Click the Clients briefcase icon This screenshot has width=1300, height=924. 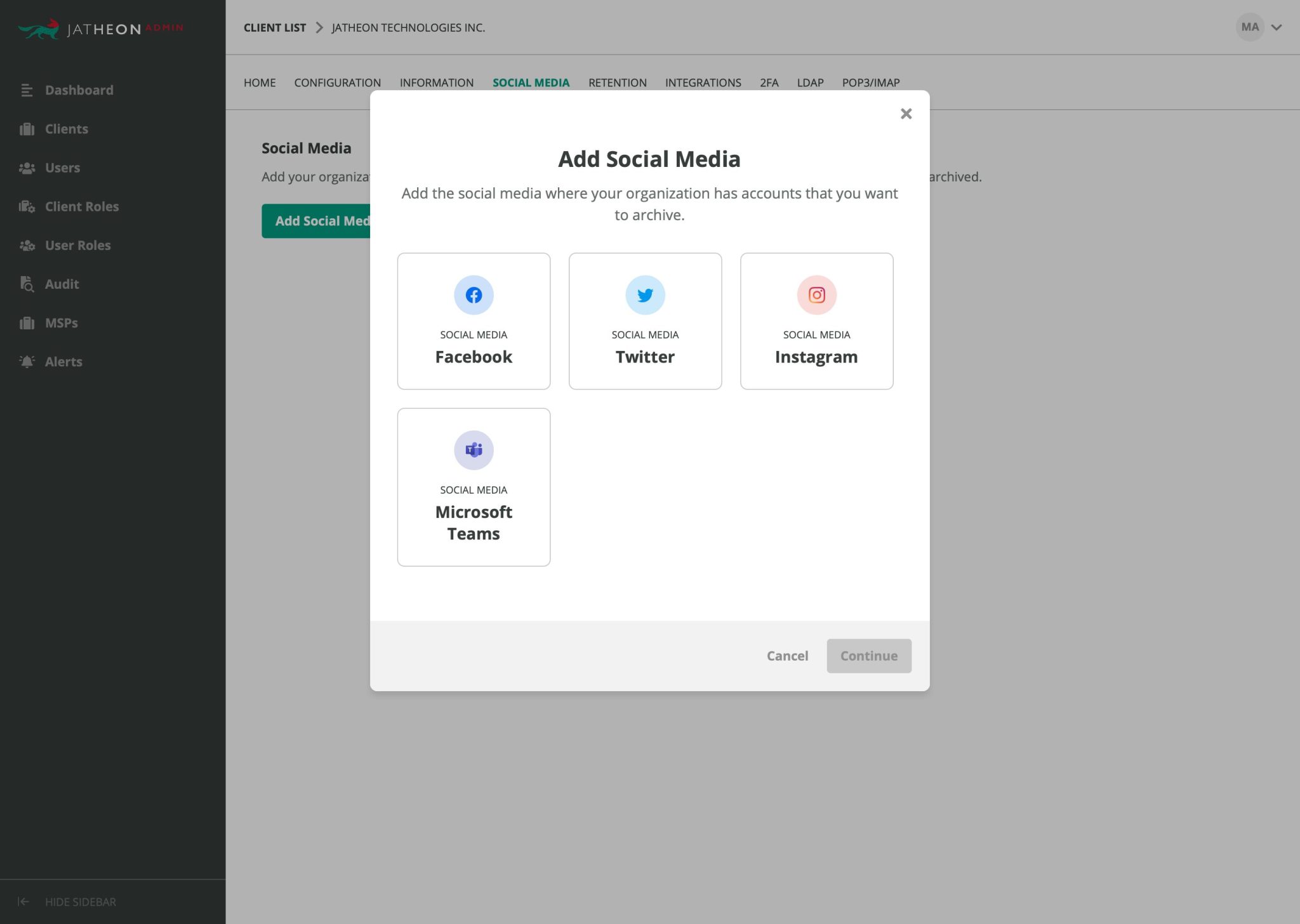pos(27,129)
